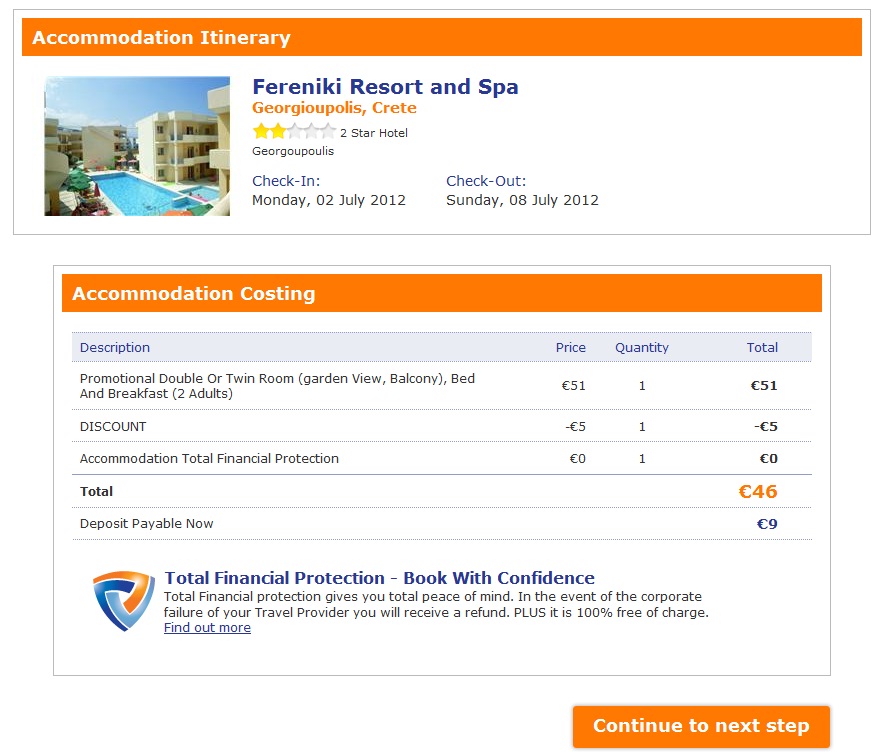Click the Accommodation Costing header bar
The width and height of the screenshot is (890, 756).
[x=442, y=293]
